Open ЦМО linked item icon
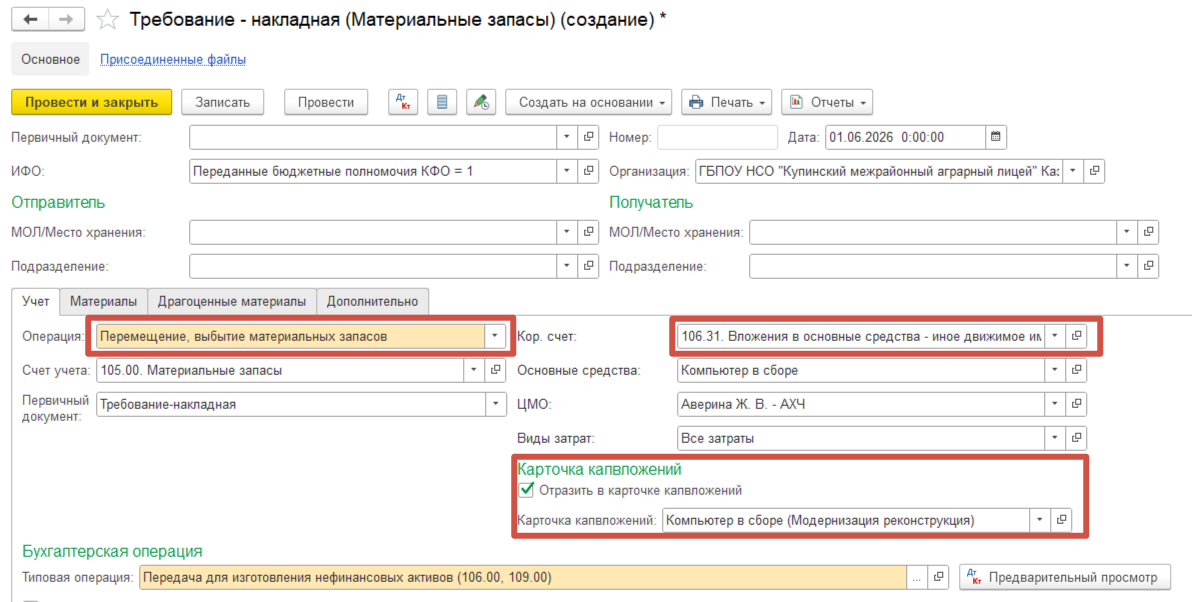Image resolution: width=1192 pixels, height=602 pixels. pyautogui.click(x=1076, y=404)
